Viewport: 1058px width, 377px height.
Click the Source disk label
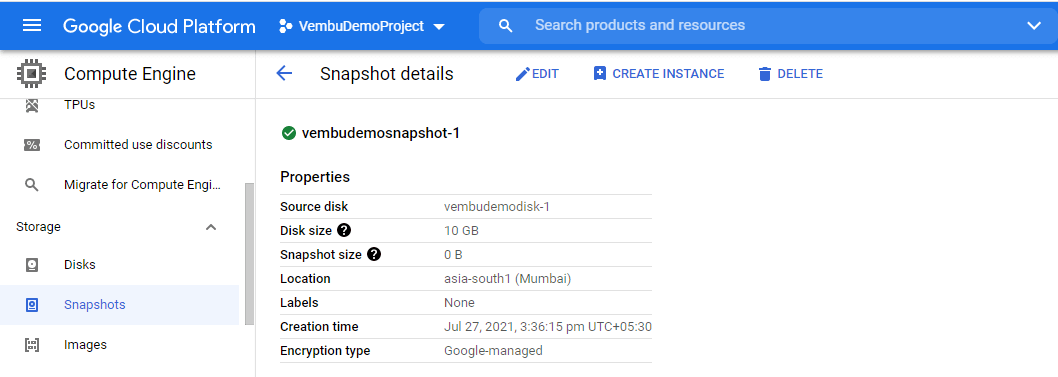coord(314,207)
